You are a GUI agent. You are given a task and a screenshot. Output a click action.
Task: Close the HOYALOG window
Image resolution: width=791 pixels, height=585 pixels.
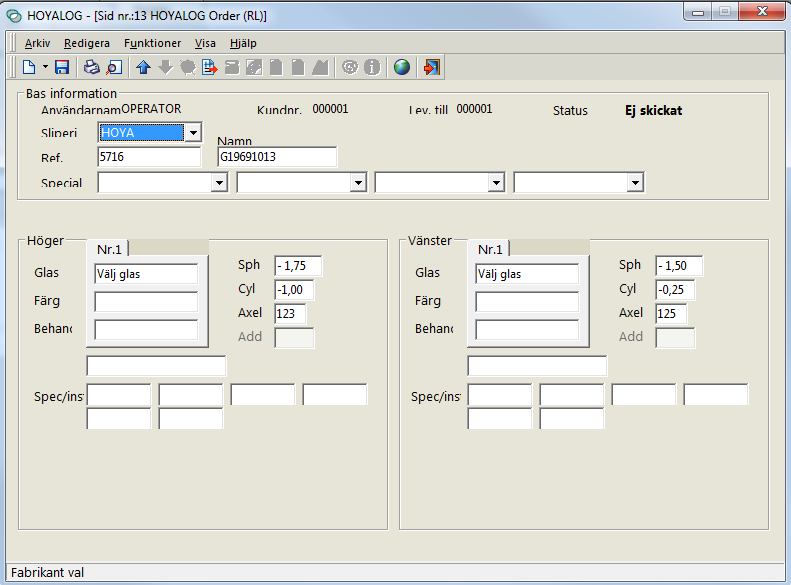(x=762, y=12)
